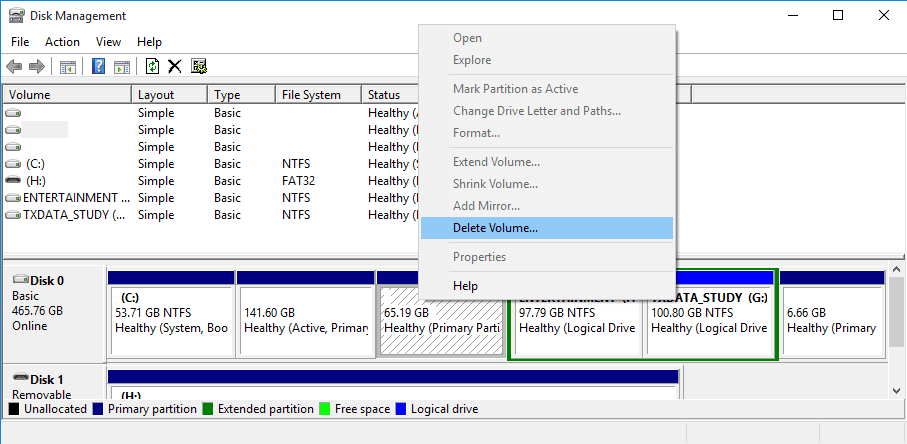Select the (C:) row in volume list

pos(212,164)
